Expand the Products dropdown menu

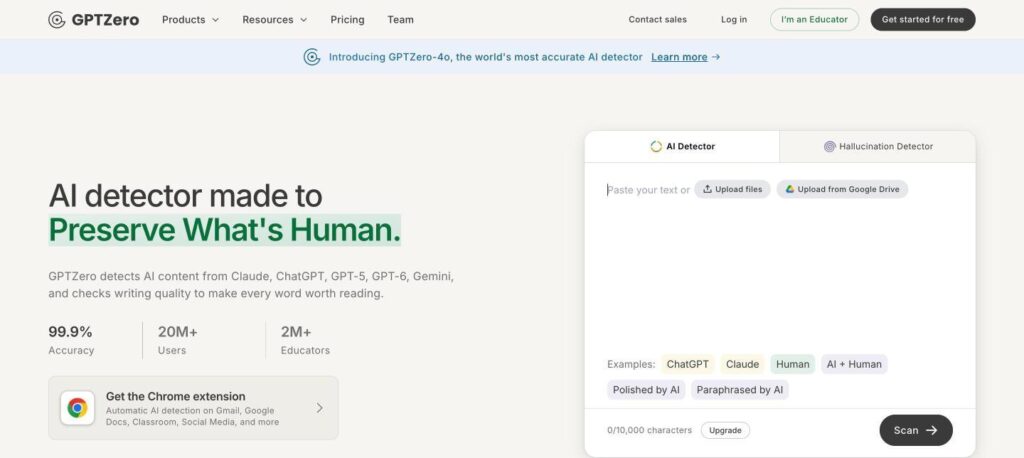pos(190,20)
